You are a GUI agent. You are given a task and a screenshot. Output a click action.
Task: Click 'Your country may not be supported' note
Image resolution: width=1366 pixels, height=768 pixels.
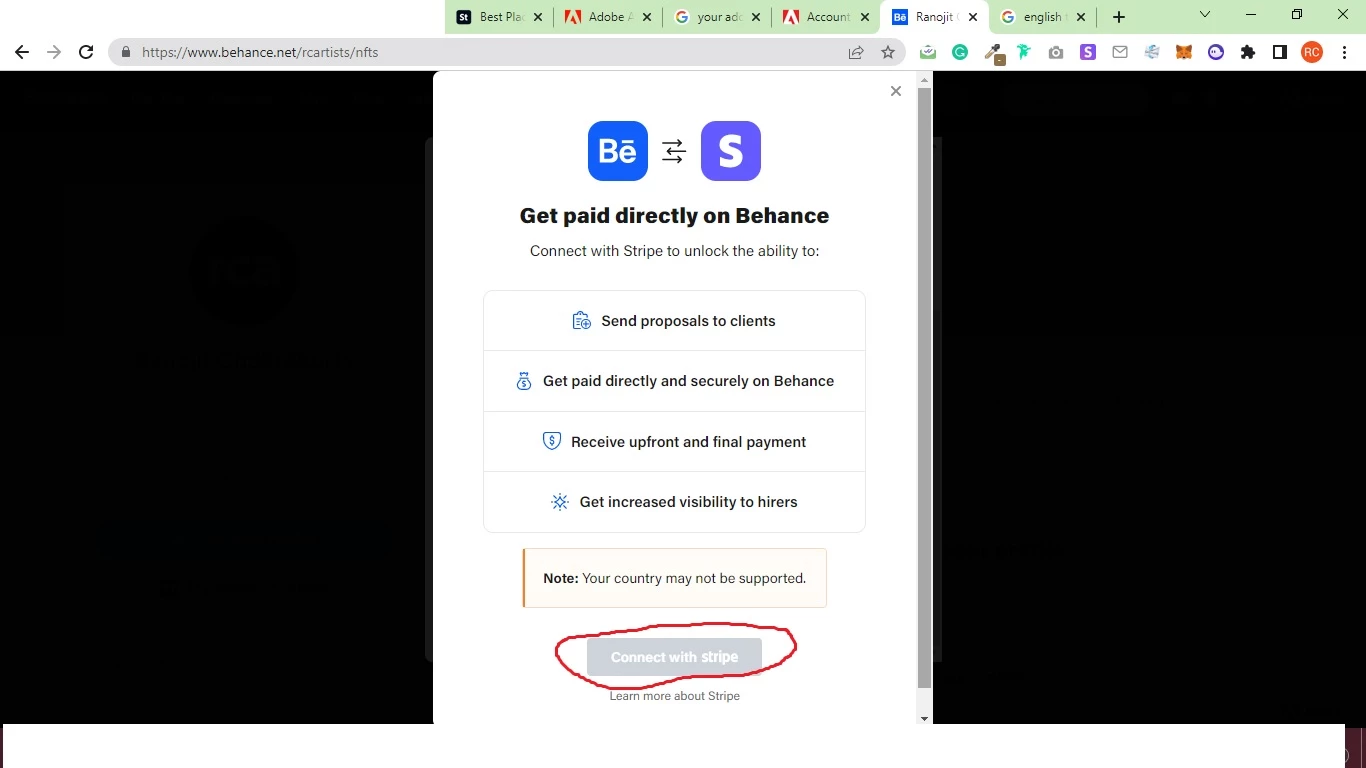point(674,578)
